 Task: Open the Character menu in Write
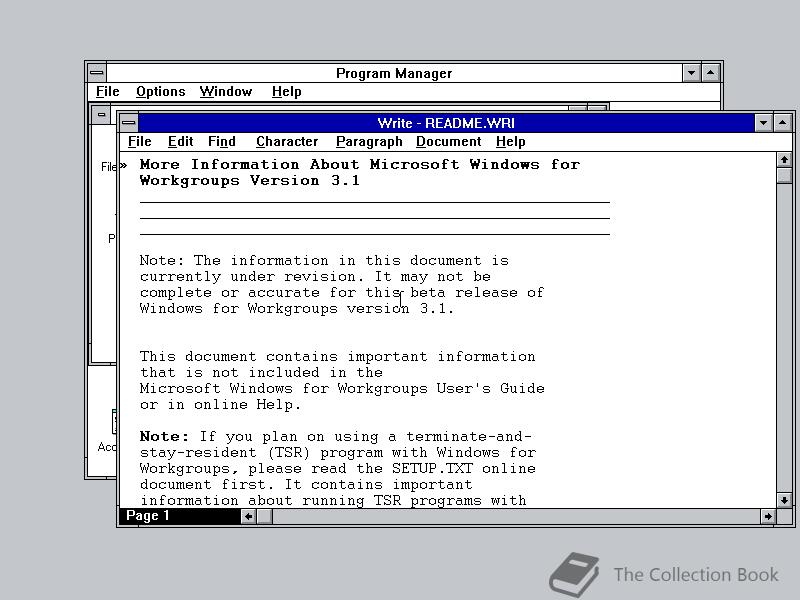pos(287,142)
